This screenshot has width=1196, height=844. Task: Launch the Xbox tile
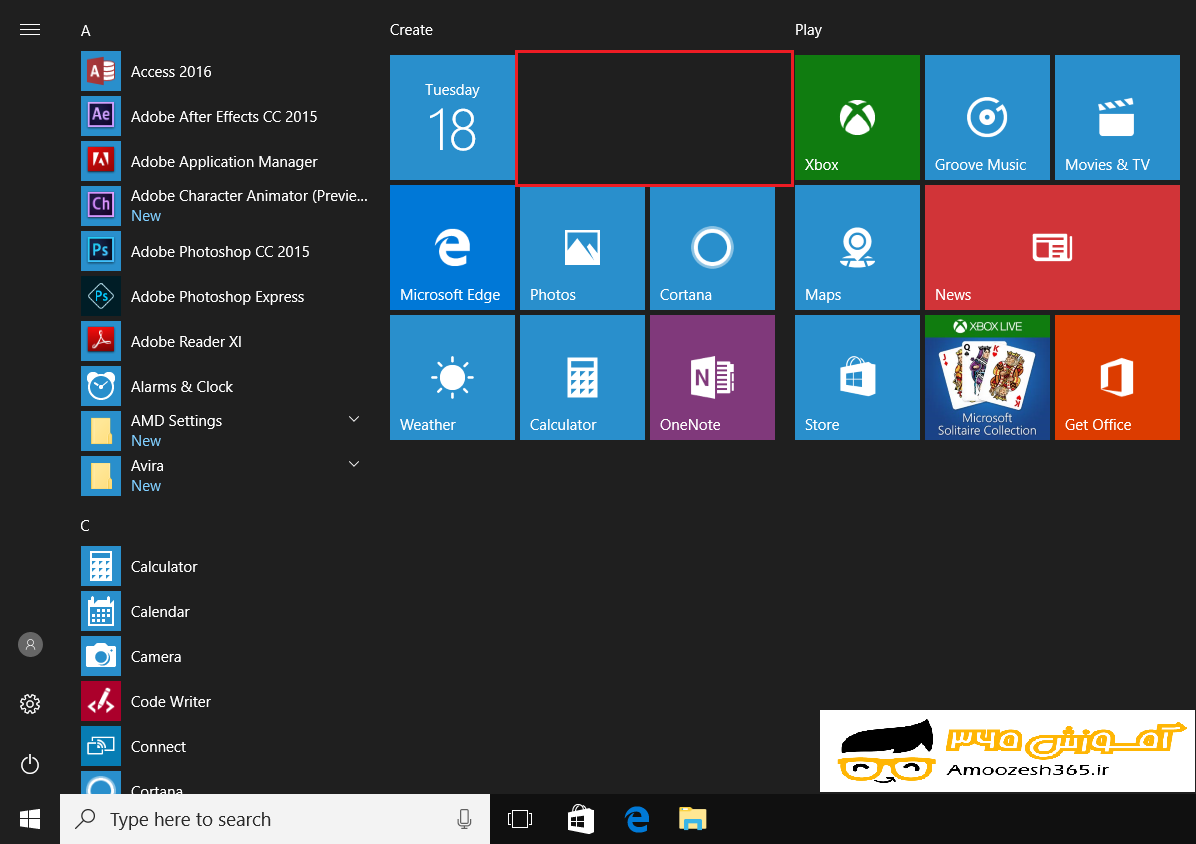point(857,117)
